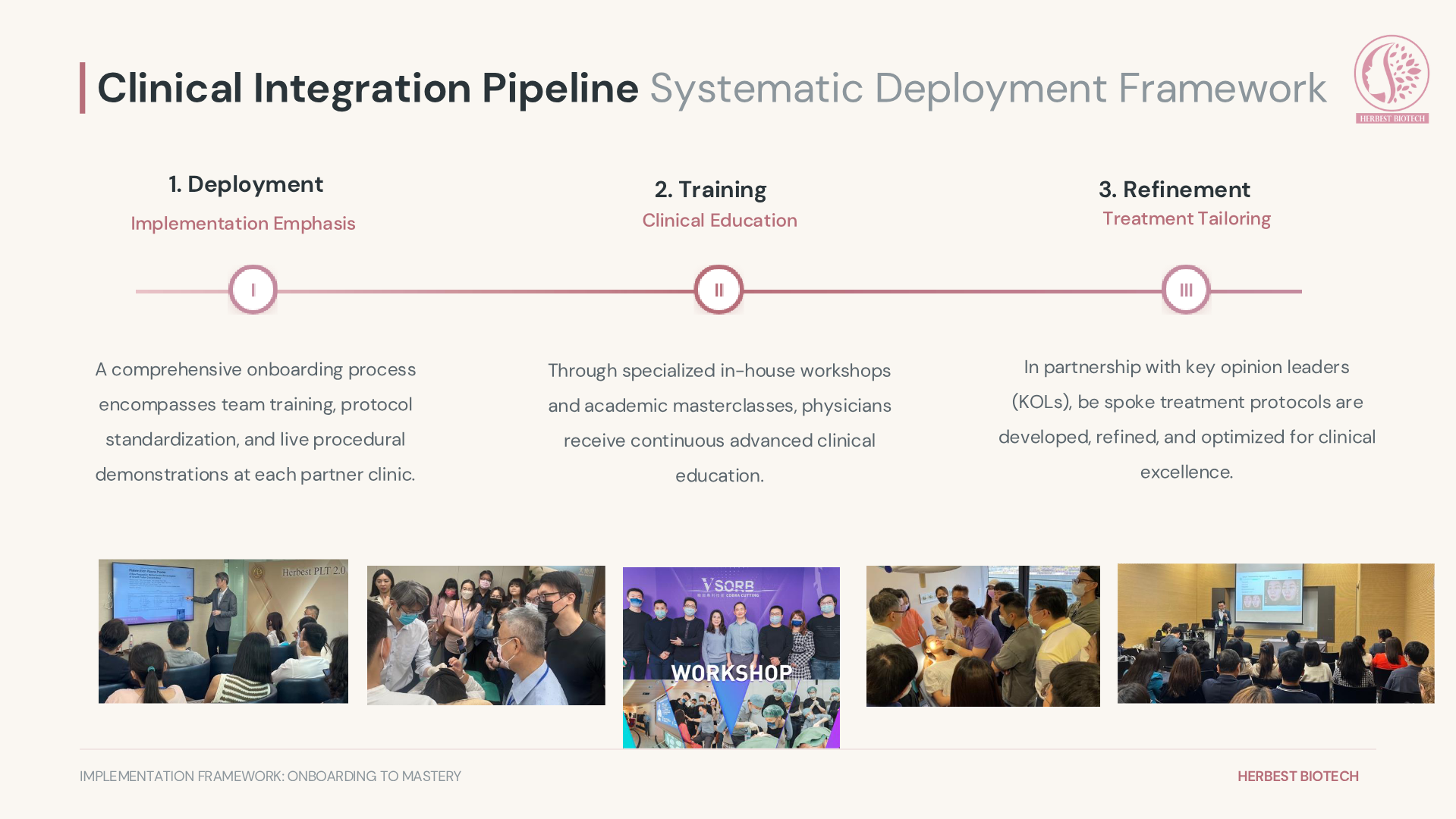The height and width of the screenshot is (819, 1456).
Task: Click the 'Clinical Integration Pipeline' title
Action: [x=368, y=88]
